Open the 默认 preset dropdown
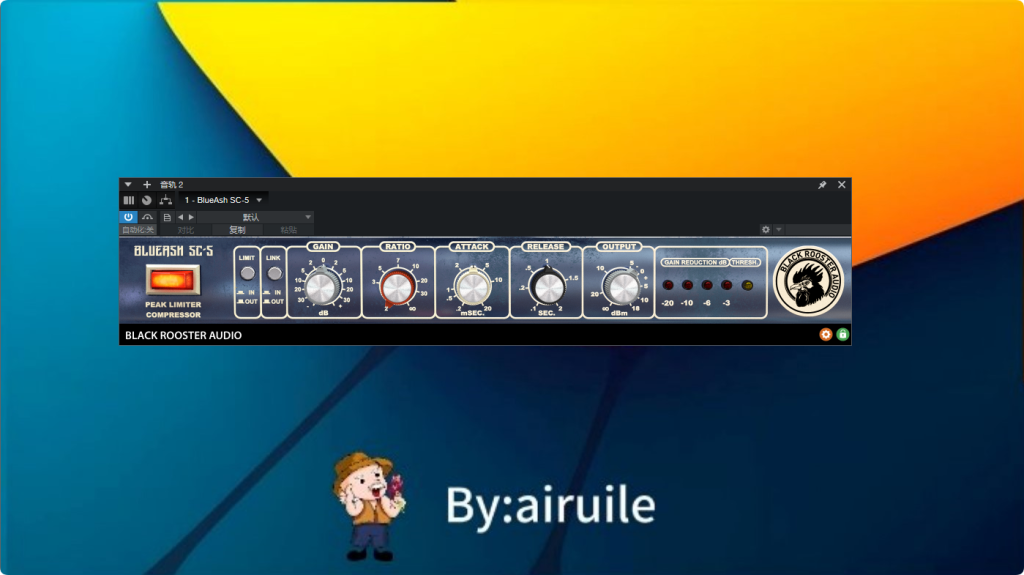Image resolution: width=1024 pixels, height=575 pixels. point(255,217)
